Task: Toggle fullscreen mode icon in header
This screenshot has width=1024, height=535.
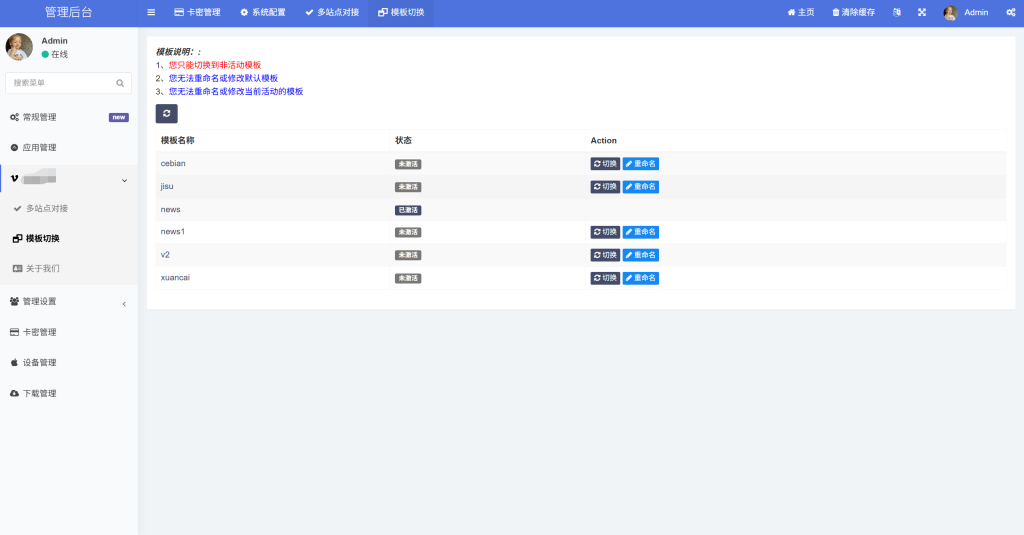Action: pyautogui.click(x=922, y=12)
